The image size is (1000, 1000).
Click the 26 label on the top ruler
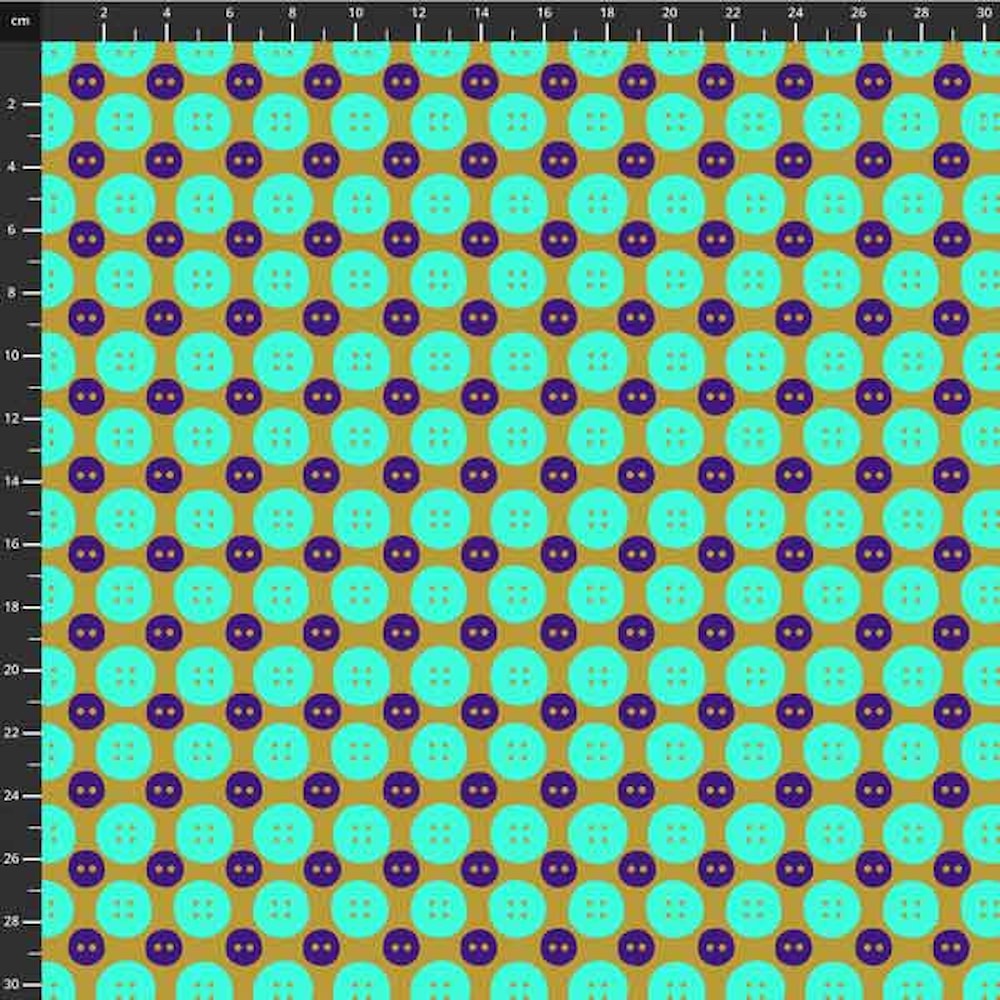click(859, 13)
